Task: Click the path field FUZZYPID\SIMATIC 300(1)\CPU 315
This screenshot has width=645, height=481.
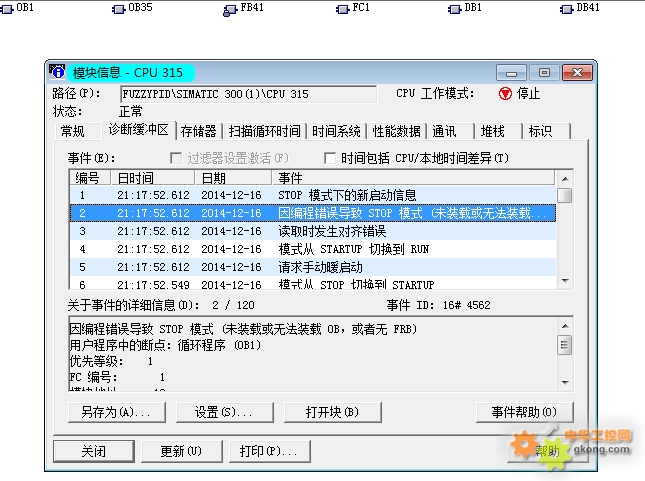Action: point(248,94)
